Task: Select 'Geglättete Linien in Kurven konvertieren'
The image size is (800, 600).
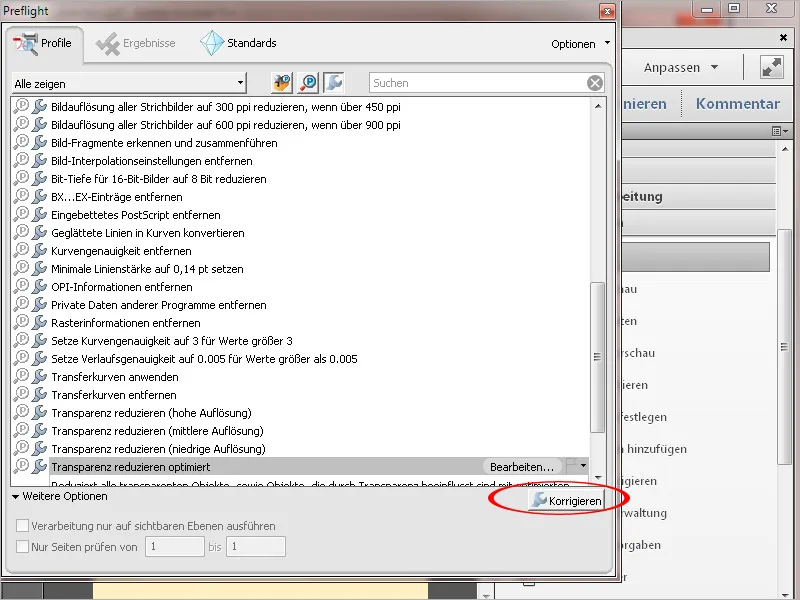Action: click(x=147, y=233)
